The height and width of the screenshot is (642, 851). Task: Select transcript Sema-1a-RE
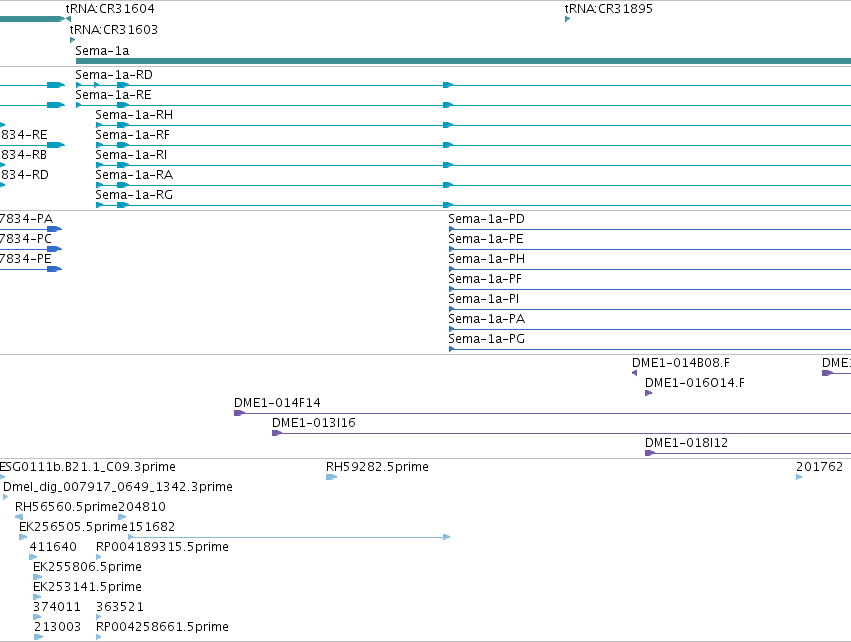pyautogui.click(x=113, y=94)
